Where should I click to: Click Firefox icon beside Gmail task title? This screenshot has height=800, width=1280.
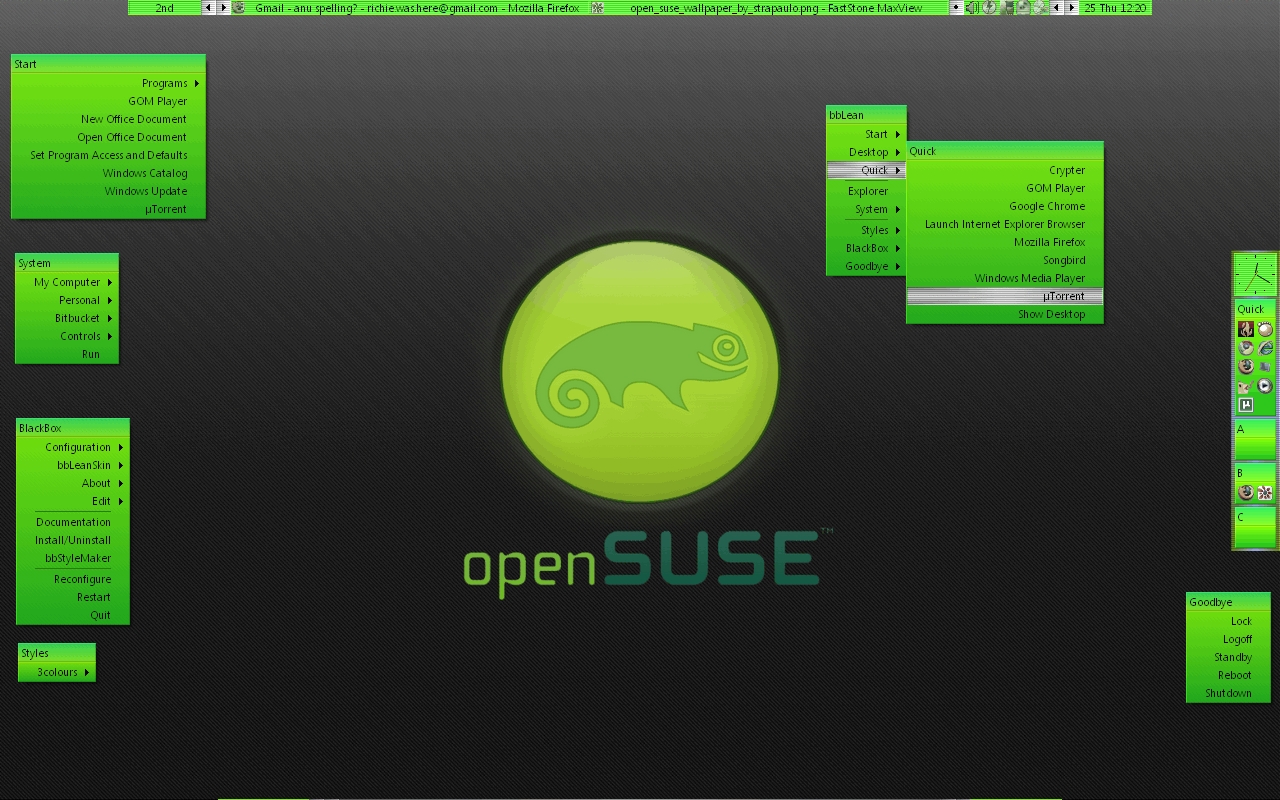(x=239, y=7)
